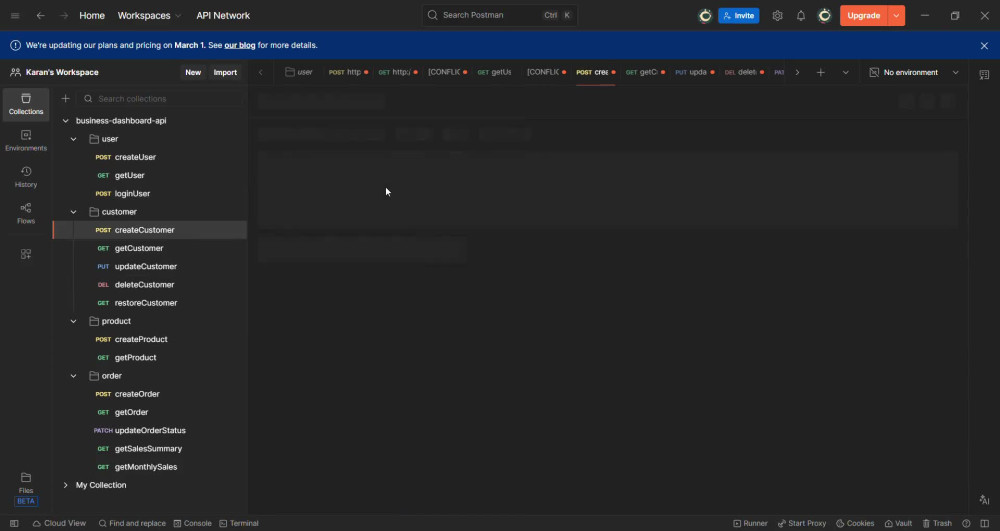The height and width of the screenshot is (531, 1000).
Task: Click the sync status icon beside Invite
Action: coord(705,15)
